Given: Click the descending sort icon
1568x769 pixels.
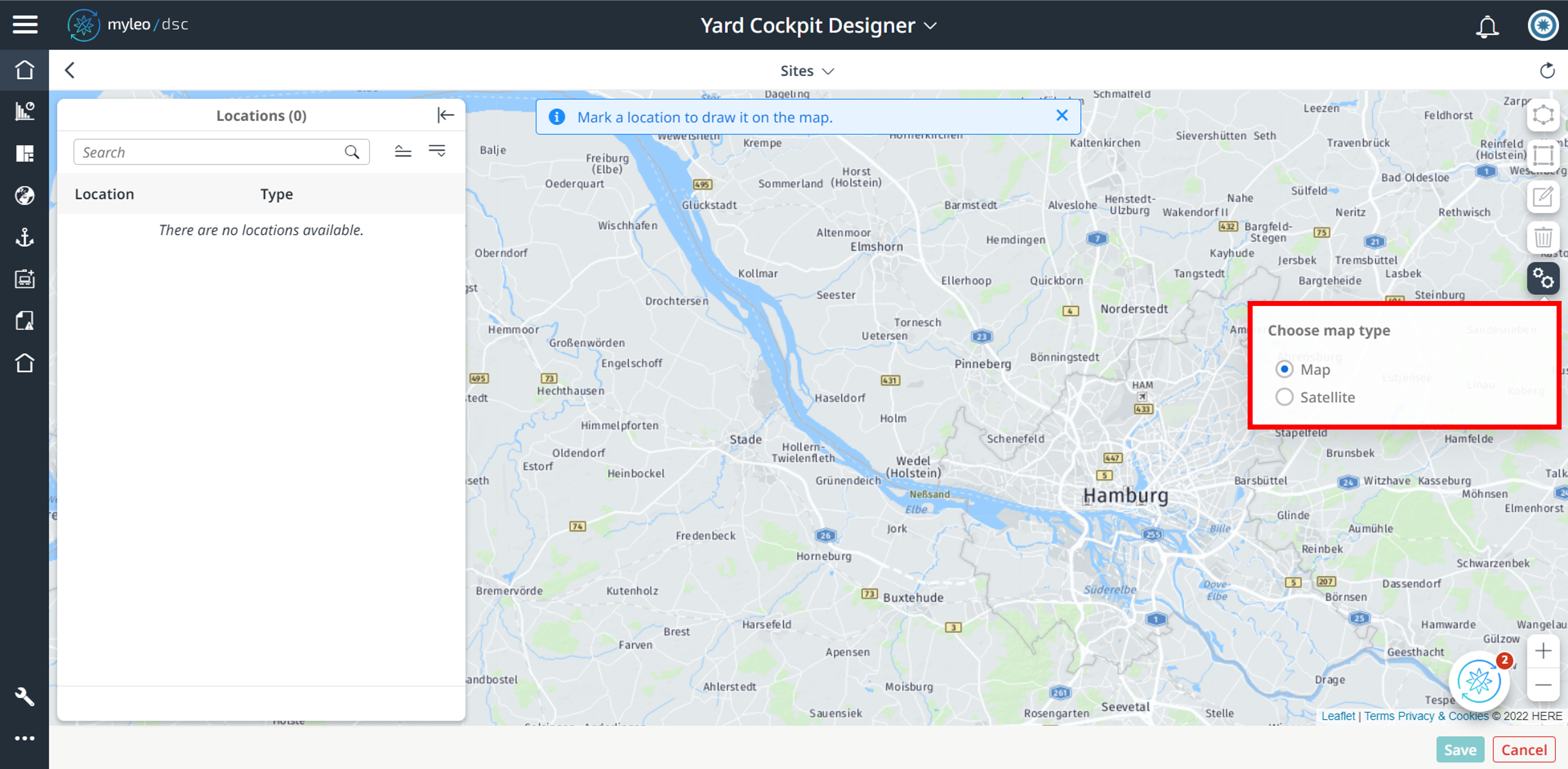Looking at the screenshot, I should 437,151.
